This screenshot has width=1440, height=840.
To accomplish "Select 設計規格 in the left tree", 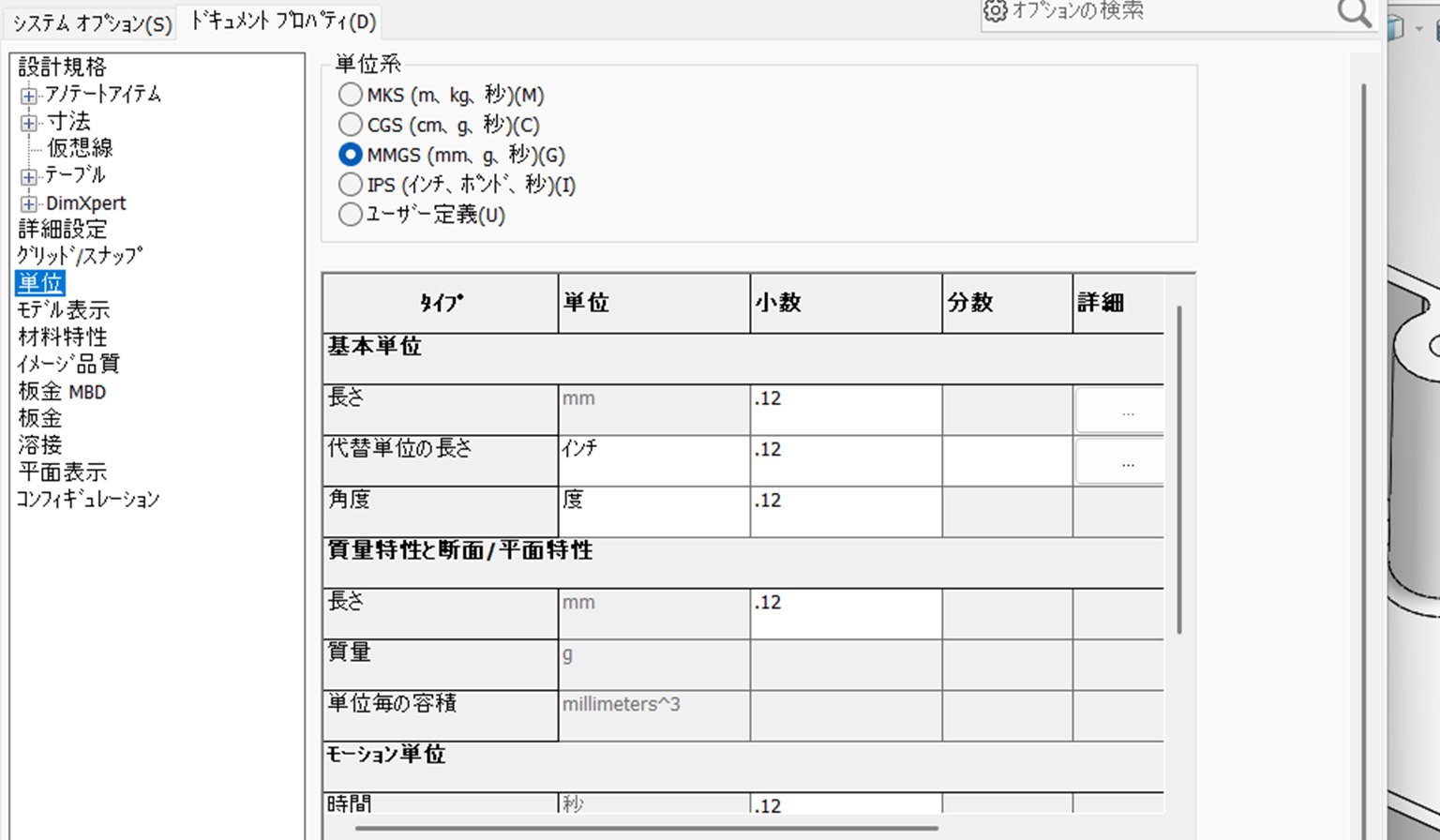I will click(63, 67).
